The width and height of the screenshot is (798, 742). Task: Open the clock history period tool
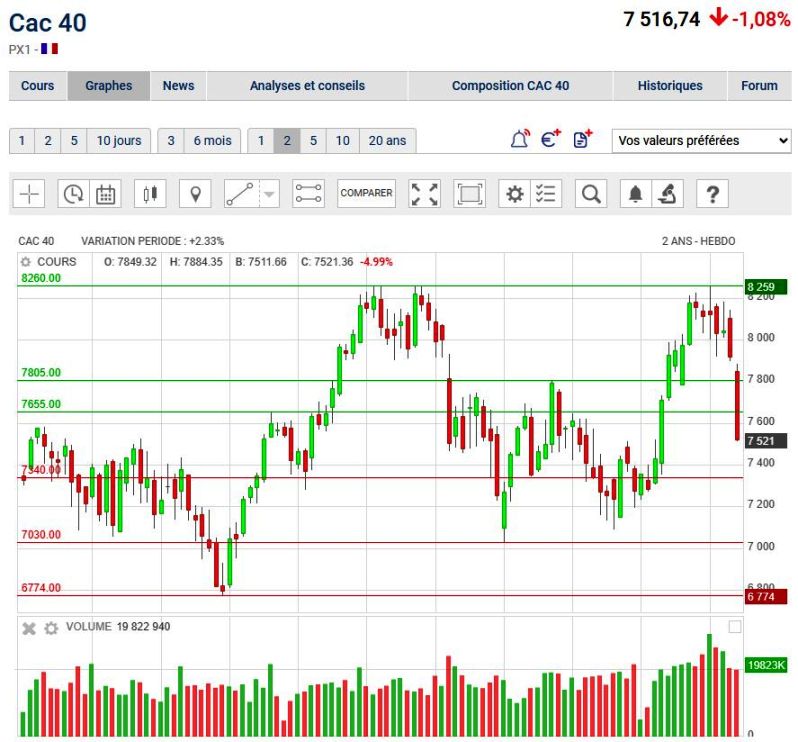[x=74, y=194]
